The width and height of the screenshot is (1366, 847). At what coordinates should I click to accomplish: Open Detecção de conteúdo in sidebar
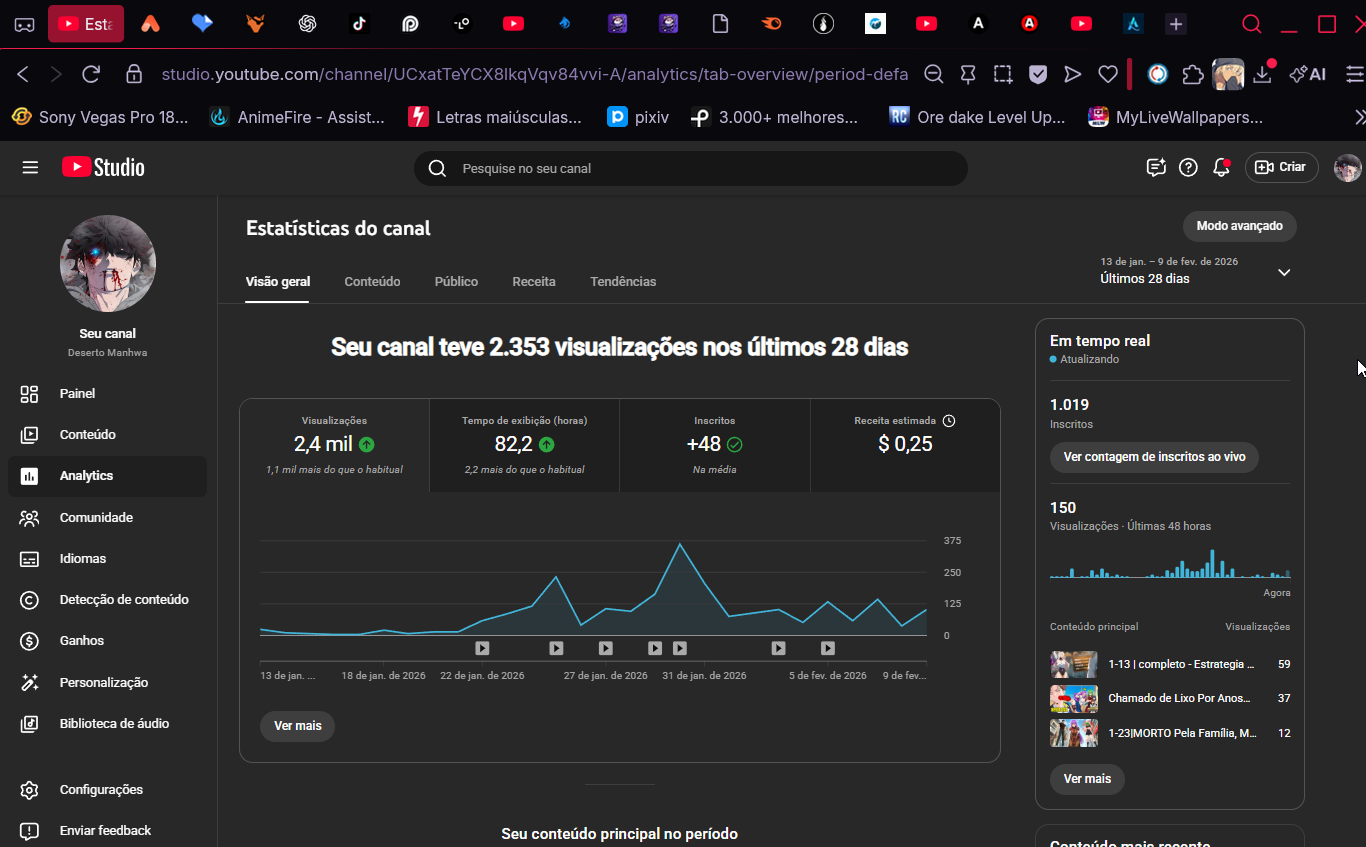click(123, 600)
